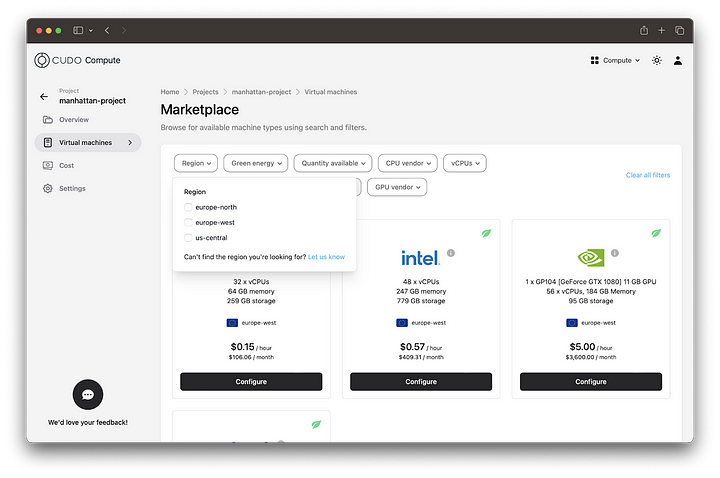Click the GeForce GTX 1080 GPU description
720x478 pixels.
coord(591,281)
